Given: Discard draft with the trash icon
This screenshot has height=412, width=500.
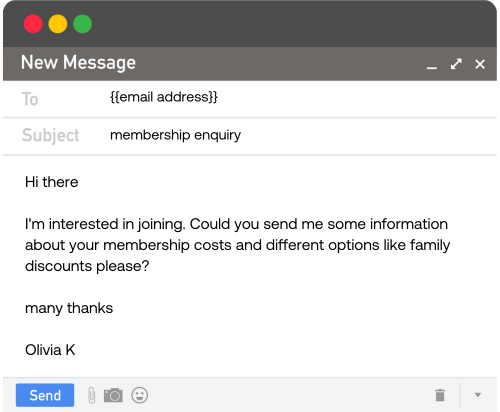Looking at the screenshot, I should click(x=440, y=395).
